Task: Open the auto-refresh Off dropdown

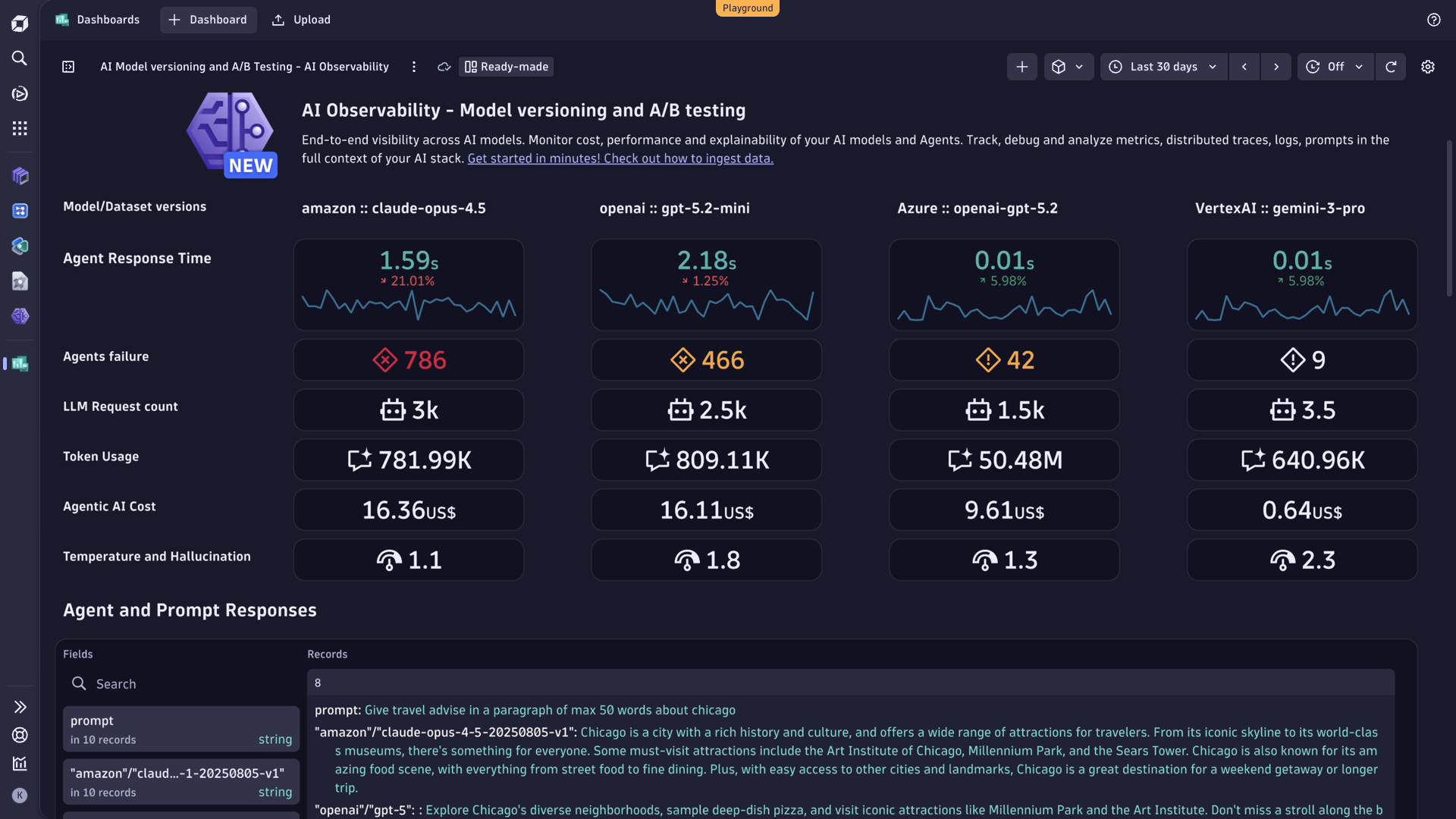Action: coord(1335,67)
